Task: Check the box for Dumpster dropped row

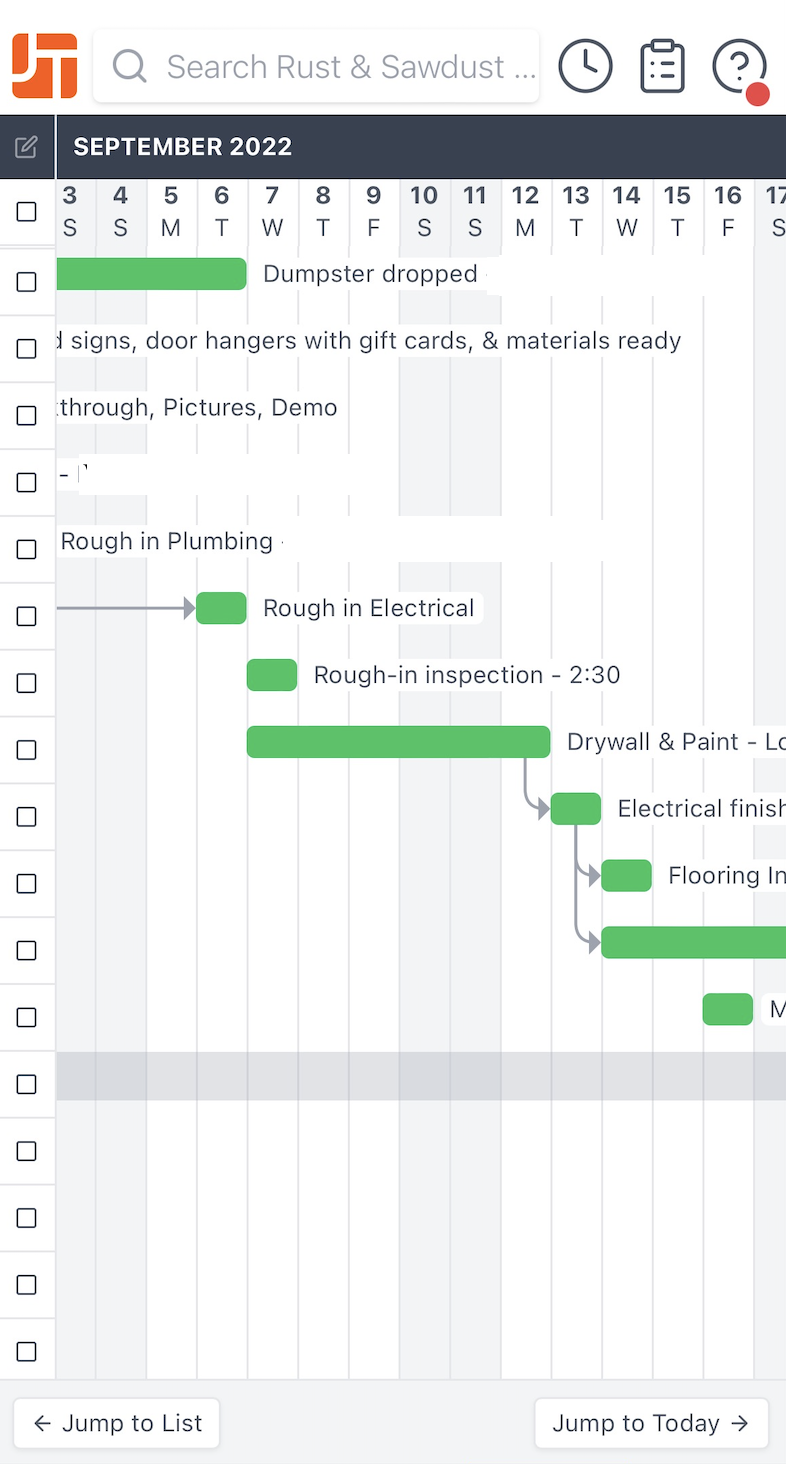Action: coord(27,282)
